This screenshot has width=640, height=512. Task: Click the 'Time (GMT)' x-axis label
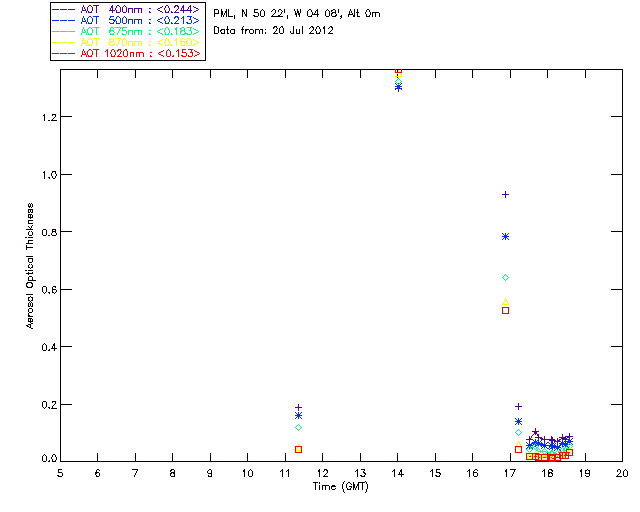pos(340,487)
